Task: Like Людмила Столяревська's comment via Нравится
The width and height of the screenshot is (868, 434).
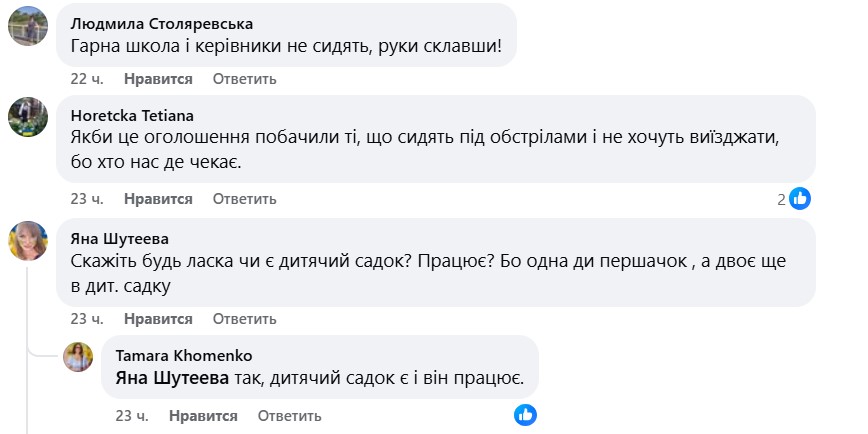Action: point(158,79)
